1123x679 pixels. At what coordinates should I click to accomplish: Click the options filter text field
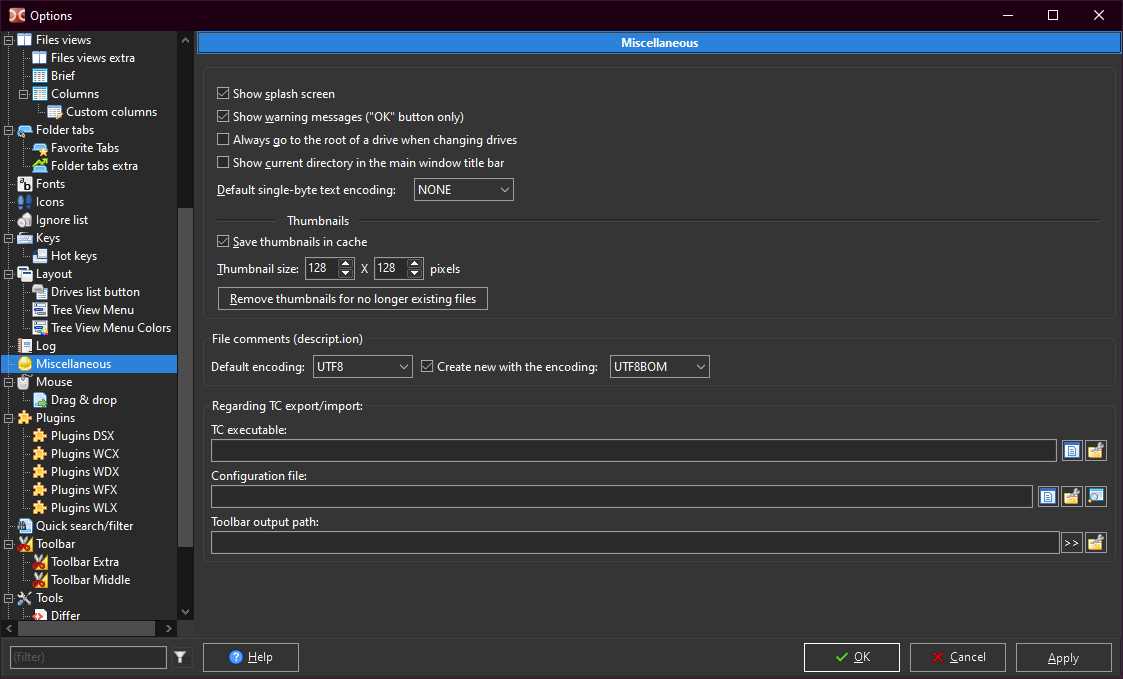pyautogui.click(x=88, y=657)
